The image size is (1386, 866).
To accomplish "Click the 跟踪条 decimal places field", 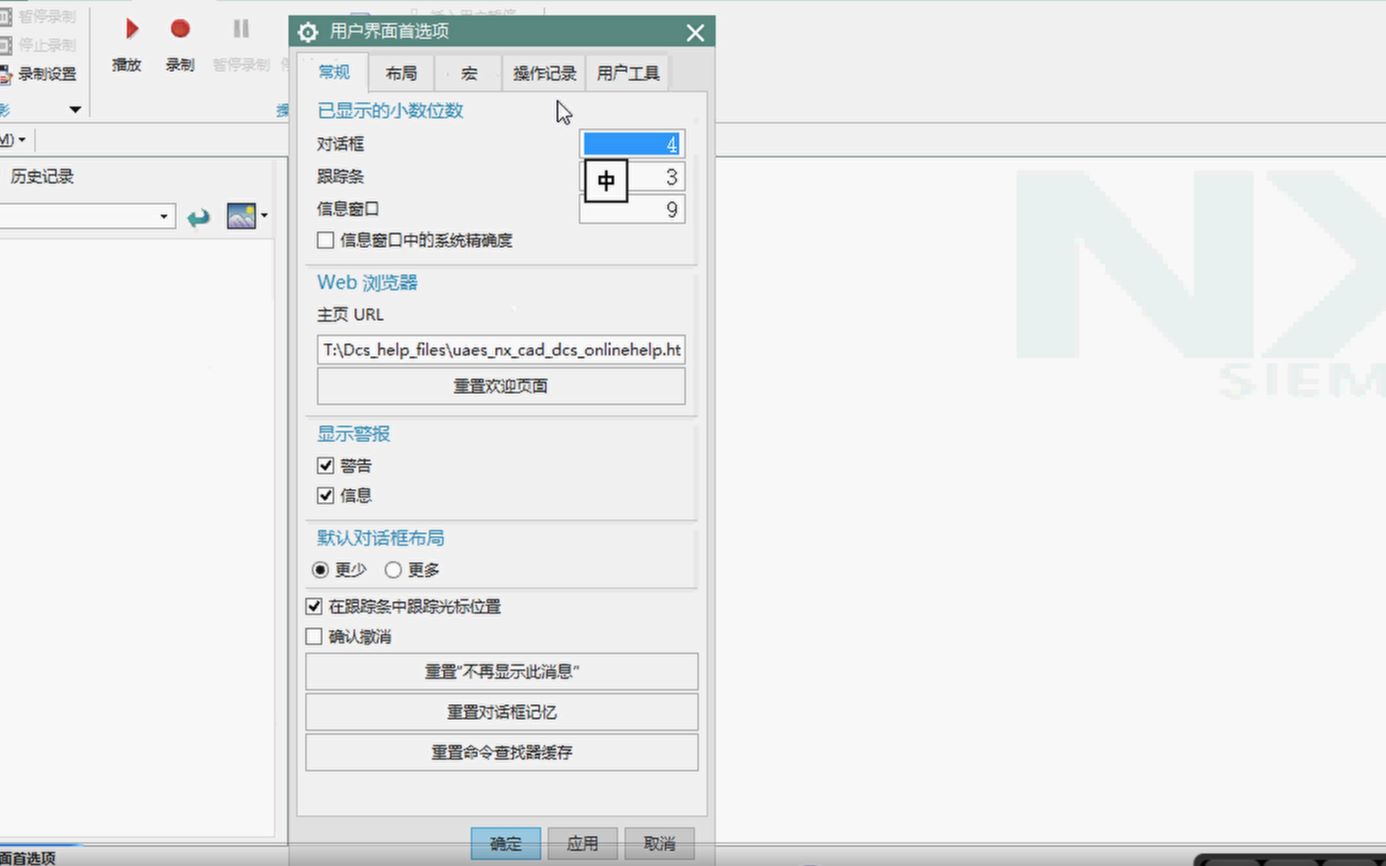I will click(x=632, y=177).
